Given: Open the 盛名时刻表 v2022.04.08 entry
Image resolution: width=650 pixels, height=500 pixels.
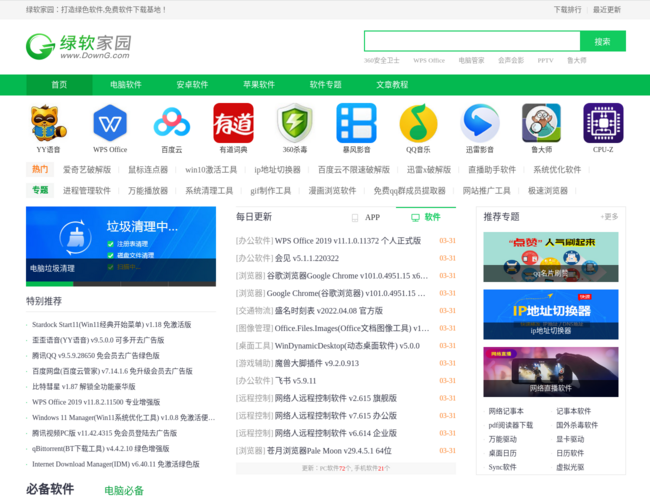Looking at the screenshot, I should point(329,311).
